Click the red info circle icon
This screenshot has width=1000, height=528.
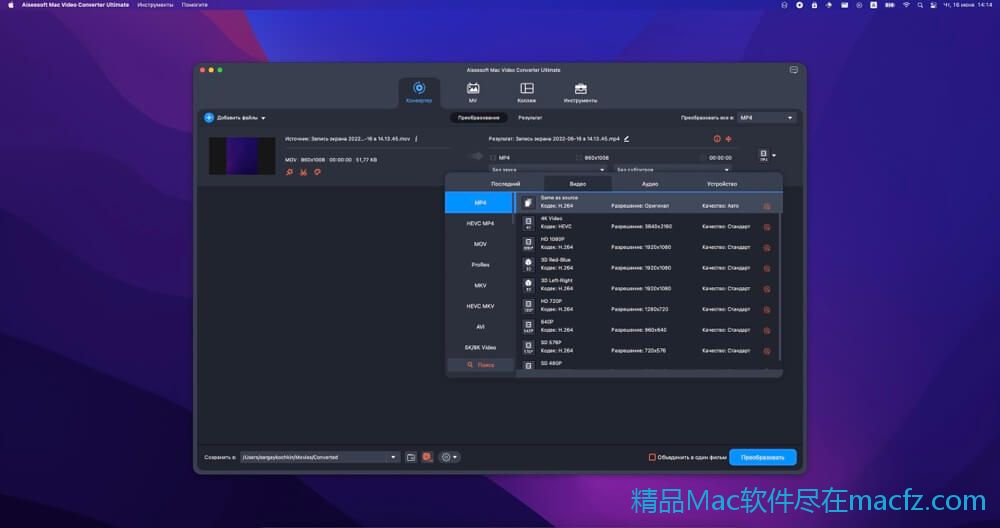717,138
